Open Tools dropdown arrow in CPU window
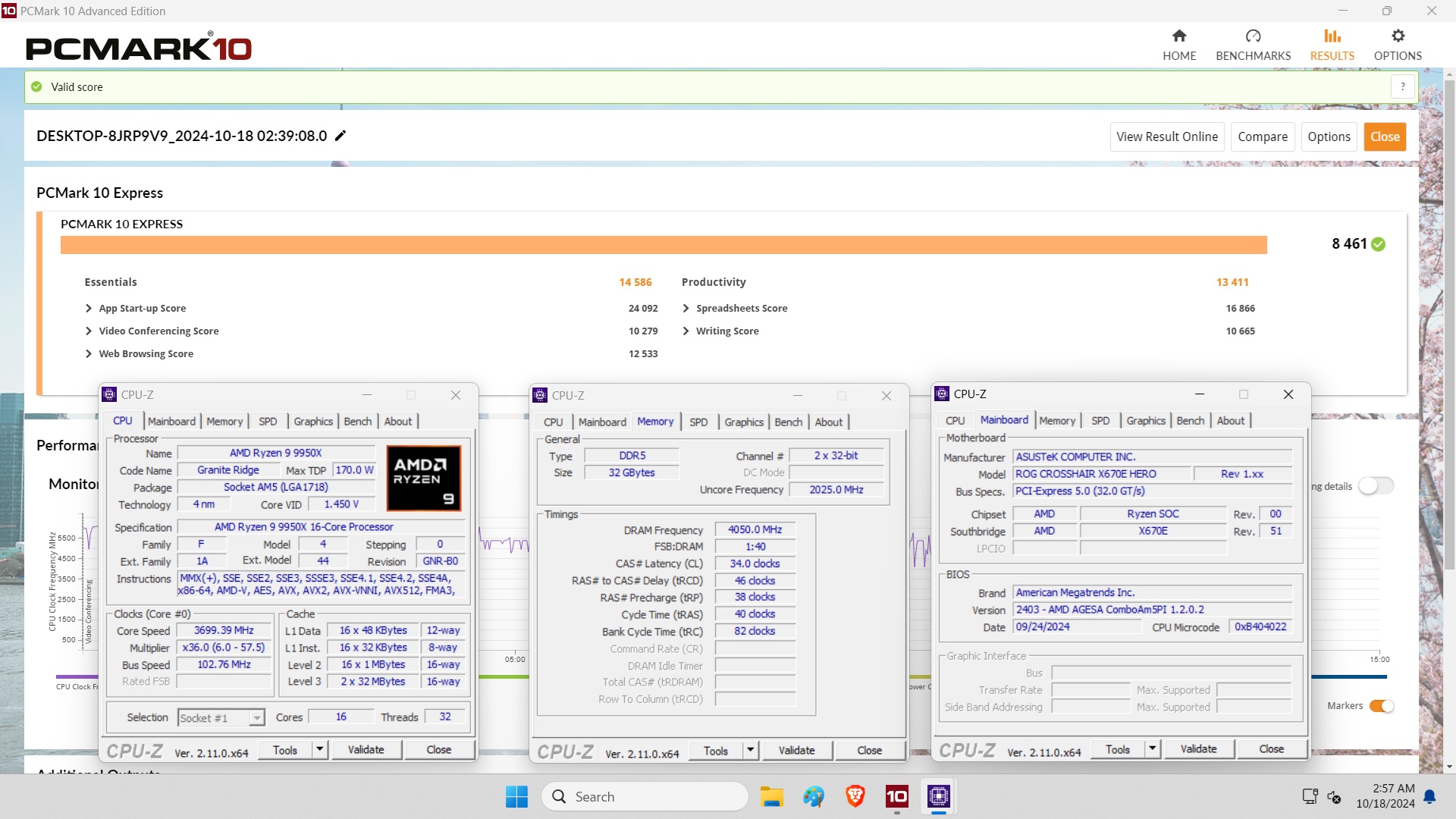This screenshot has width=1456, height=819. (320, 749)
